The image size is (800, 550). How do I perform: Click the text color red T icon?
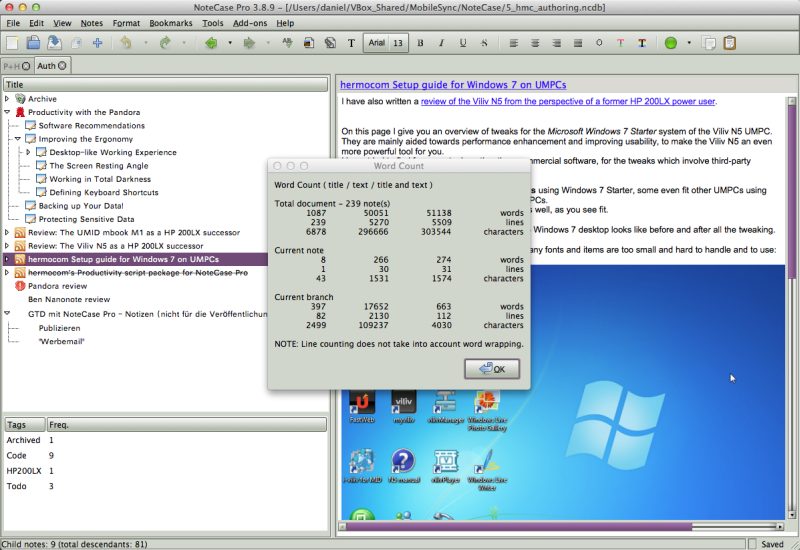point(620,43)
